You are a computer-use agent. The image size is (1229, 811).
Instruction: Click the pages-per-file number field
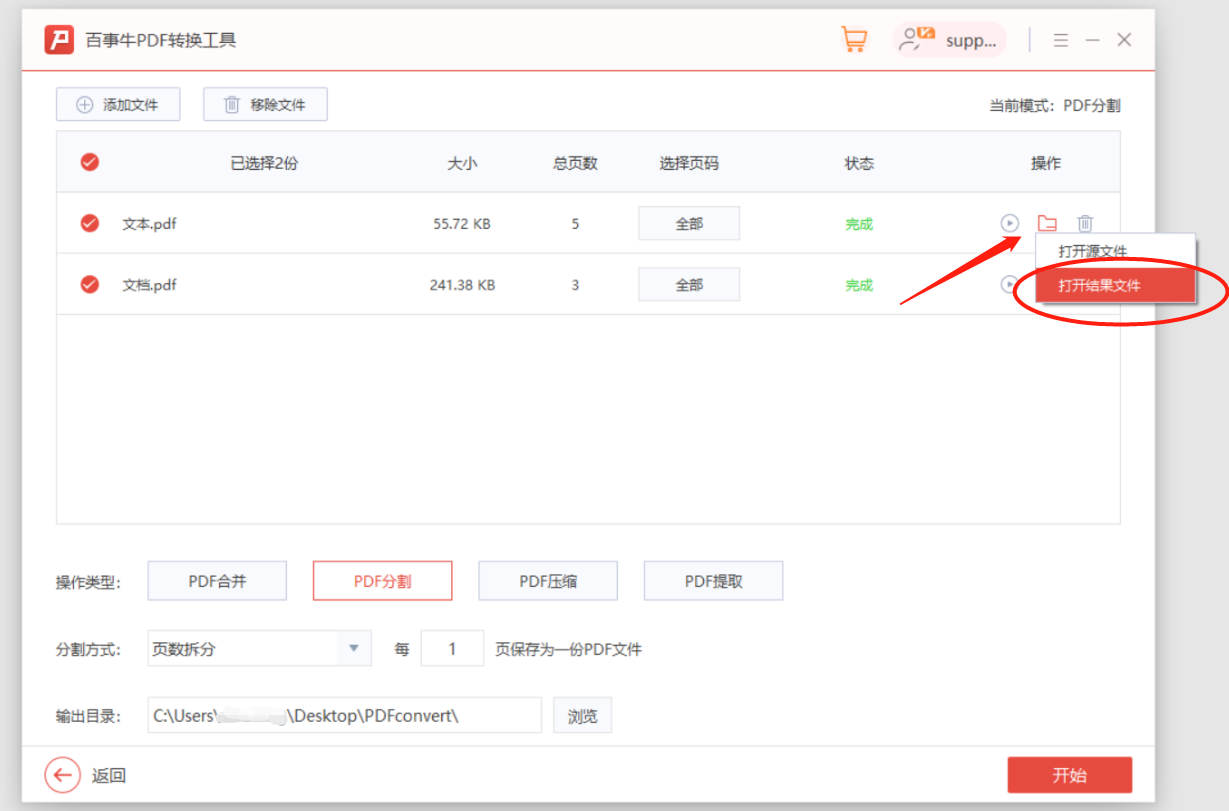click(x=452, y=649)
